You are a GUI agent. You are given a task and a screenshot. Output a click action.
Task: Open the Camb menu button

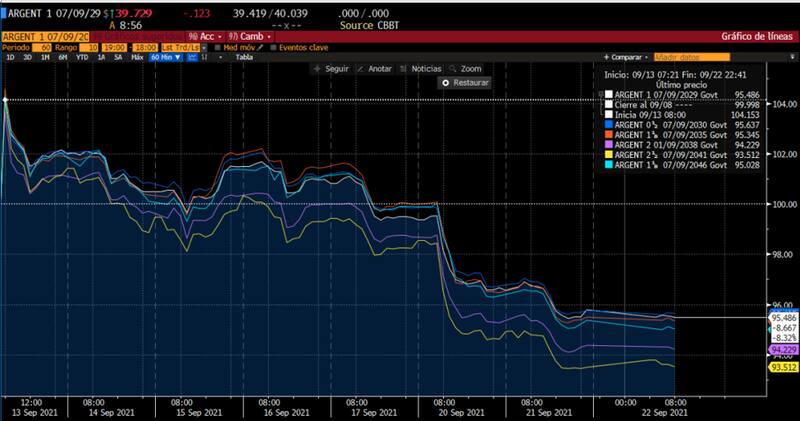click(x=252, y=36)
